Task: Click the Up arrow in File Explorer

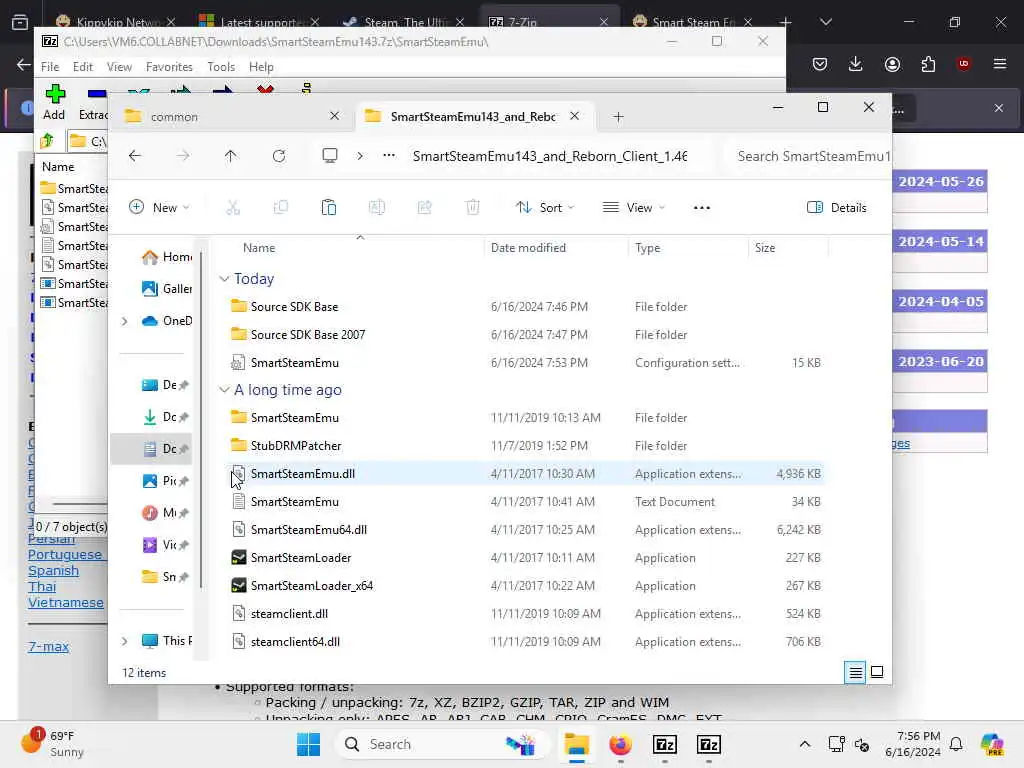Action: point(231,155)
